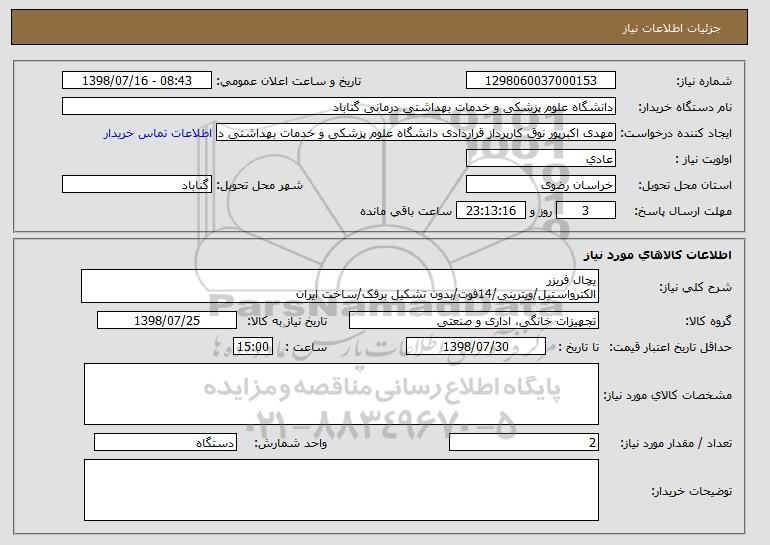
Task: Click the label مهلت ارسال پاسخ
Action: [x=683, y=212]
